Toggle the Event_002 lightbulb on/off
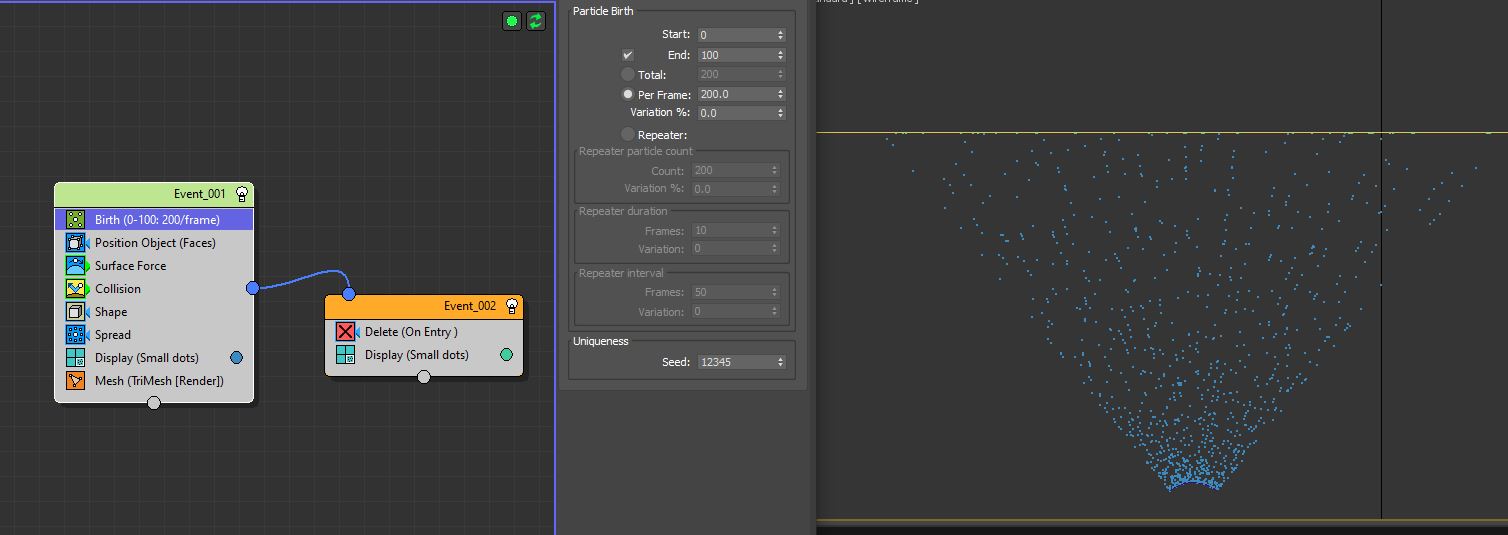This screenshot has width=1508, height=535. [512, 306]
